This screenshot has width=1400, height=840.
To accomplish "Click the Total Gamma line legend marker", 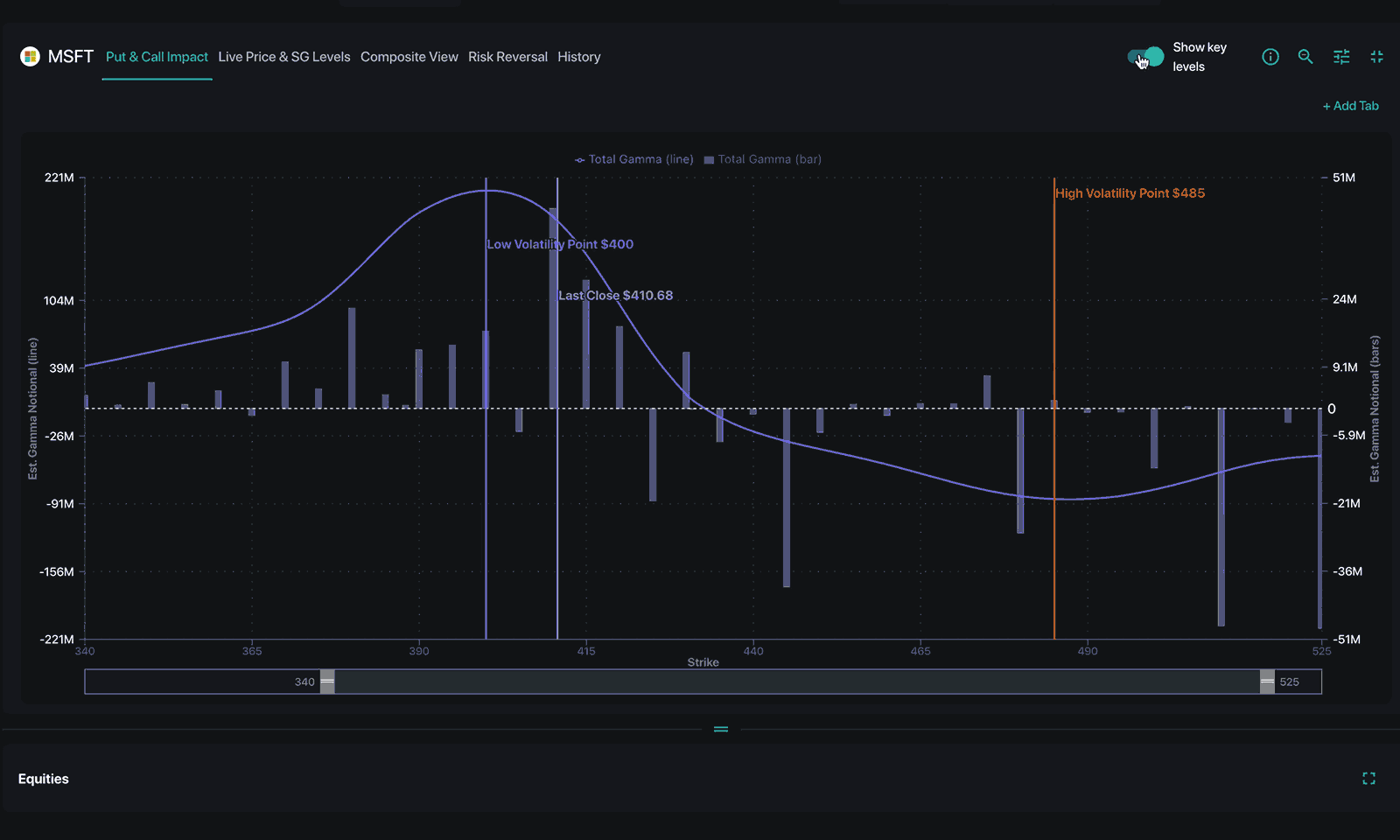I will point(579,159).
